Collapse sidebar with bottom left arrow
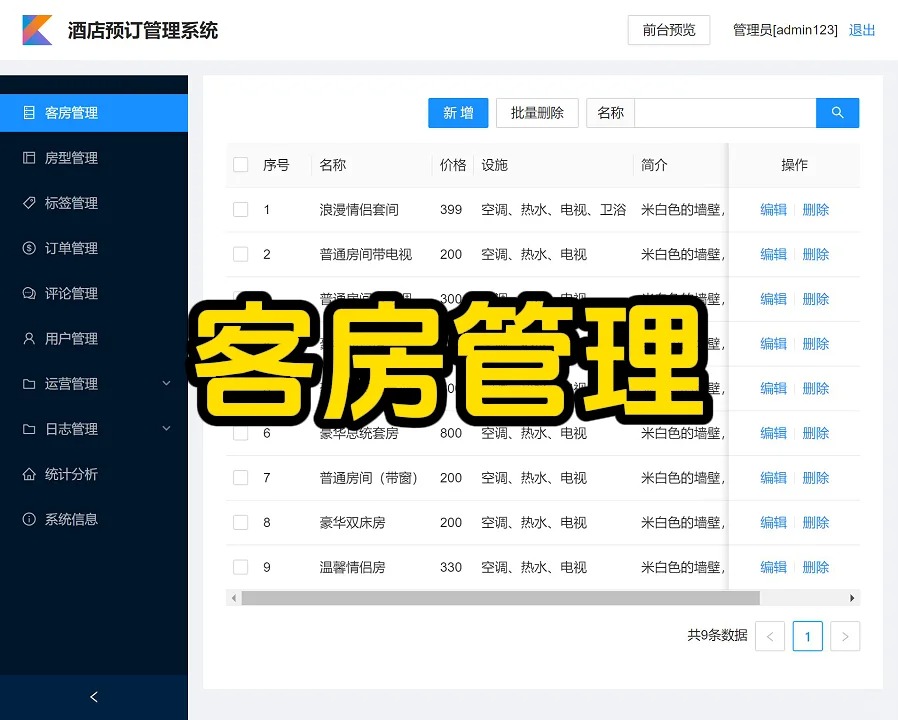 94,697
